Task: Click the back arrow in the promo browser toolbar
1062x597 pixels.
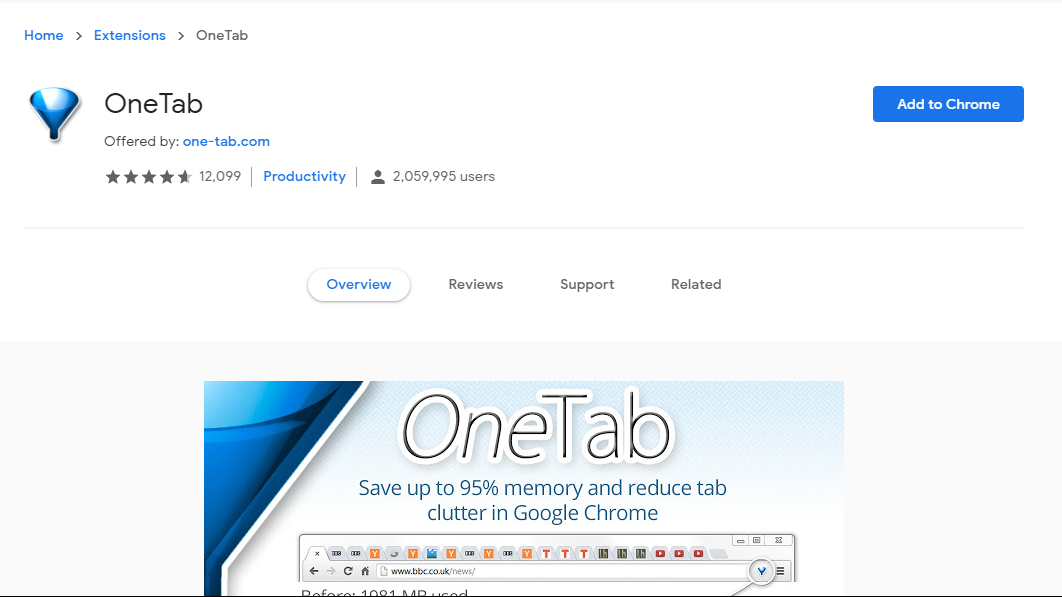Action: 314,569
